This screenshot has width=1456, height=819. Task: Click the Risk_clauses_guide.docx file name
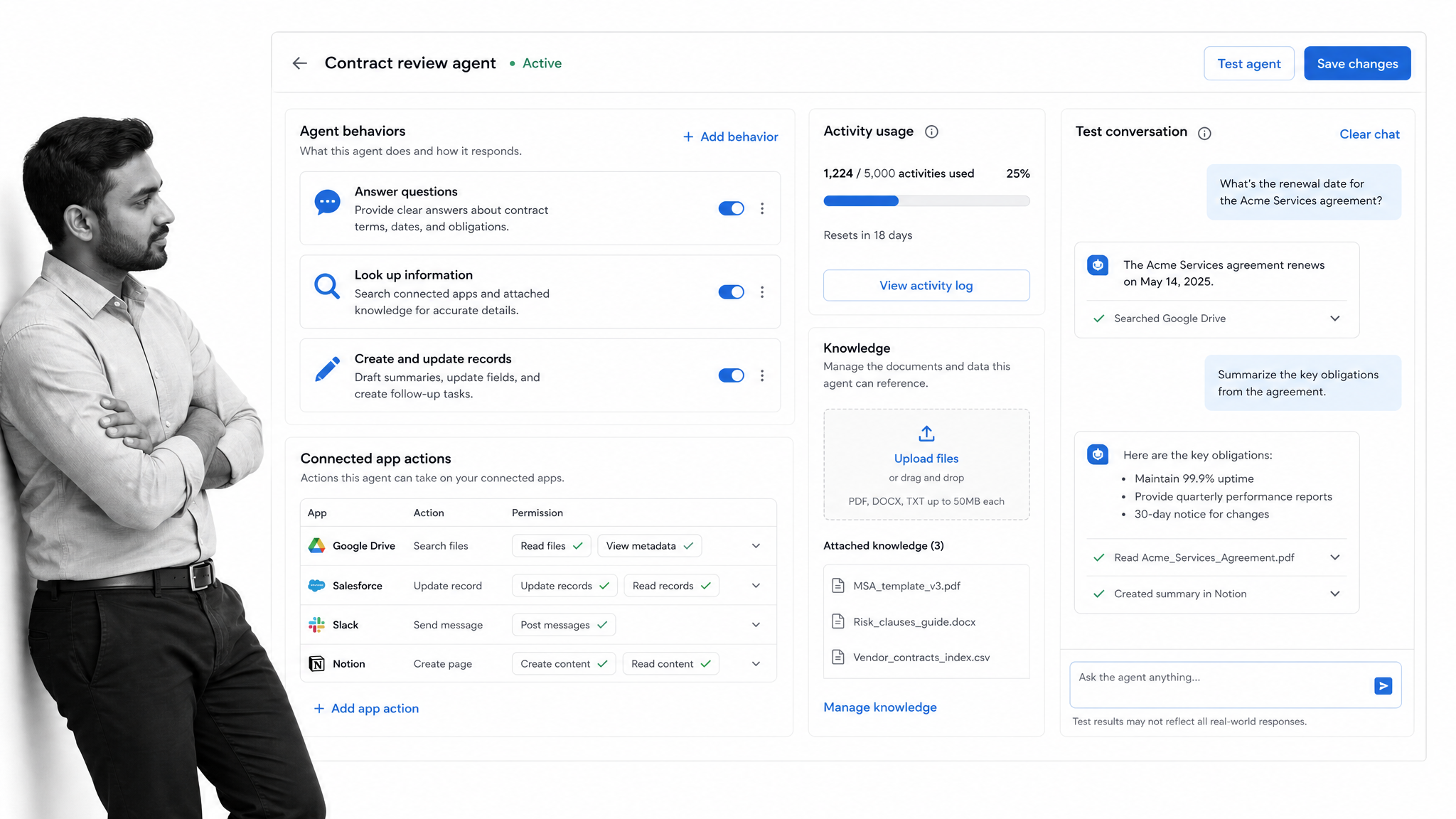click(914, 621)
